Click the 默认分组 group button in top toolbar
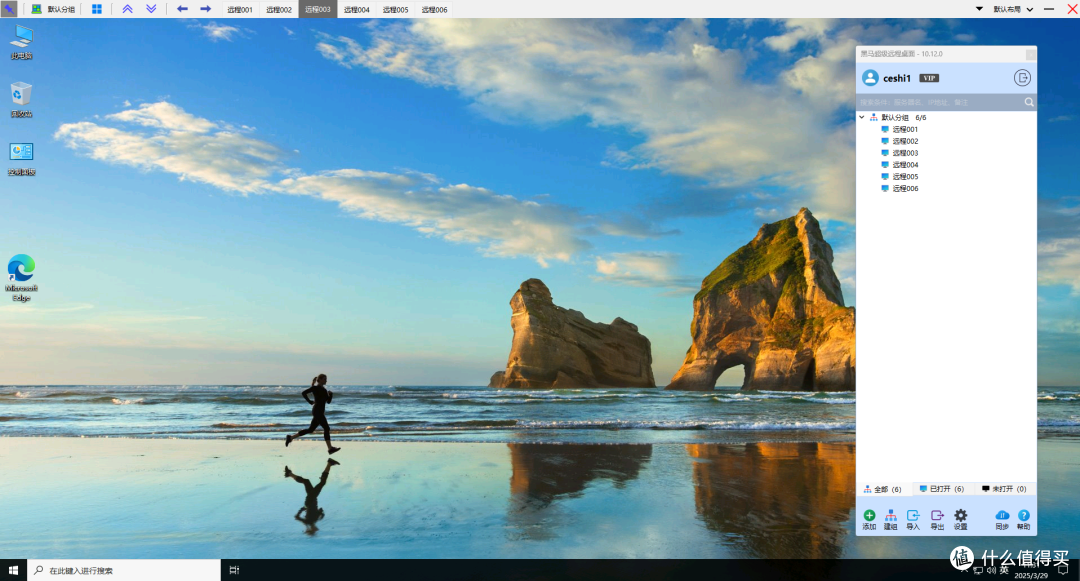1080x581 pixels. tap(53, 9)
